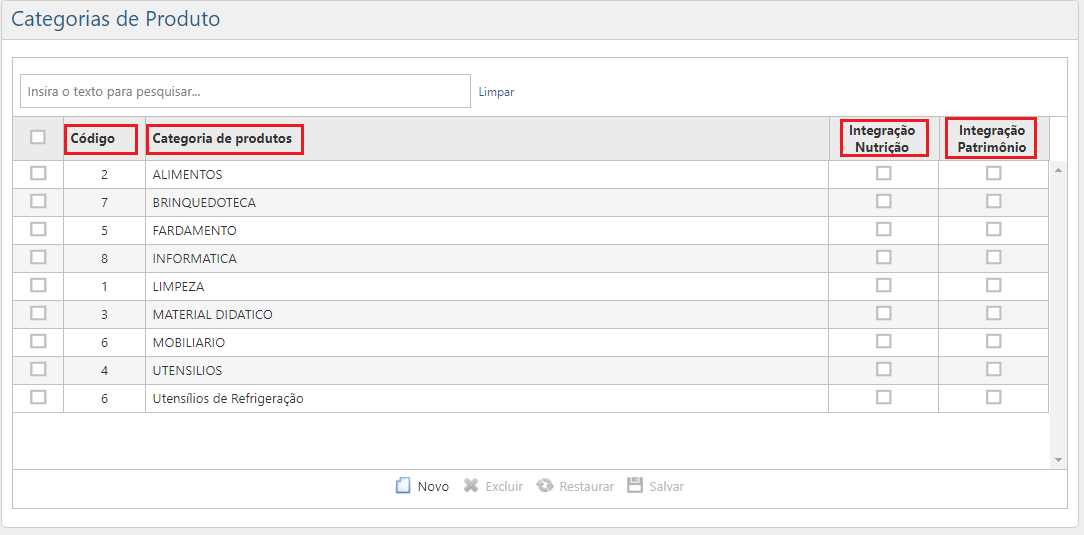Click the Excluir X icon
This screenshot has height=535, width=1084.
click(x=471, y=486)
